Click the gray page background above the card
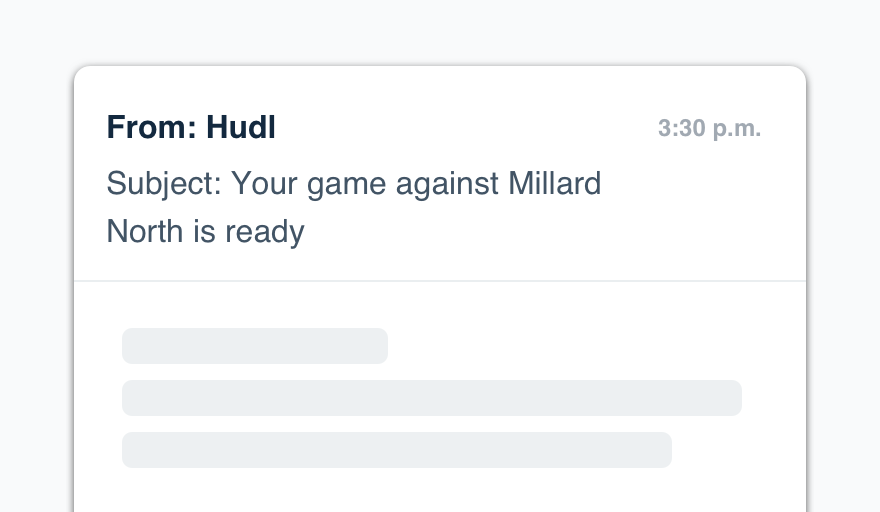Viewport: 880px width, 512px height. 440,30
